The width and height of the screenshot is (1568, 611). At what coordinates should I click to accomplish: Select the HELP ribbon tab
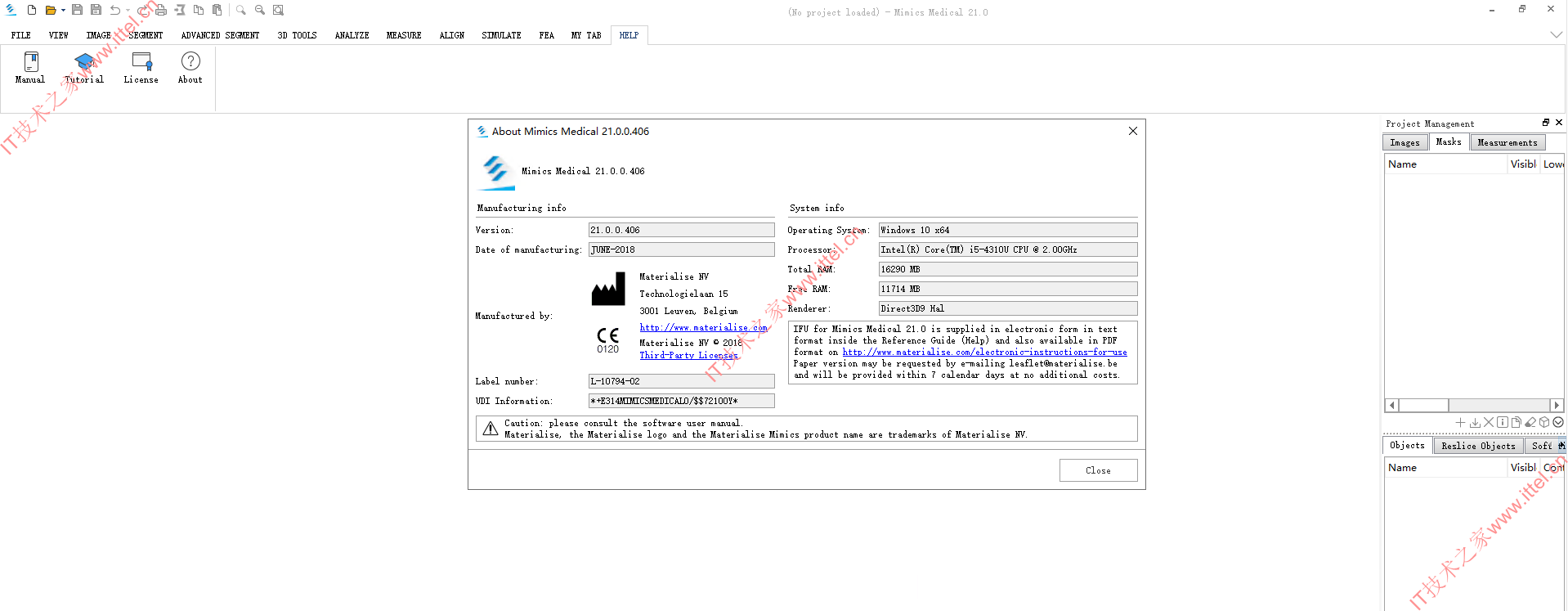point(629,35)
